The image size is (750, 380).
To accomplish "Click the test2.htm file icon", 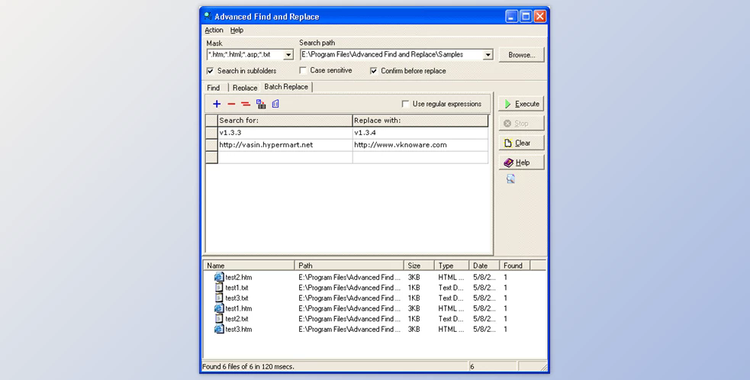I will 219,277.
